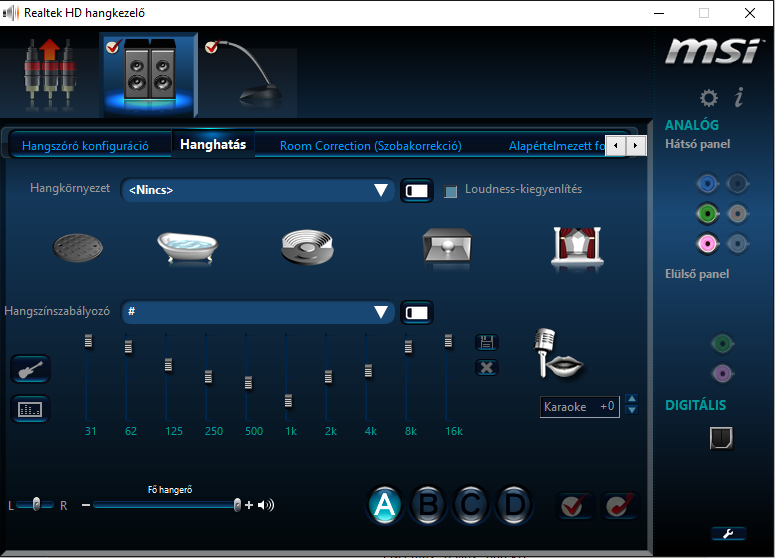Click the digital optical output connector
The height and width of the screenshot is (558, 775).
point(721,438)
